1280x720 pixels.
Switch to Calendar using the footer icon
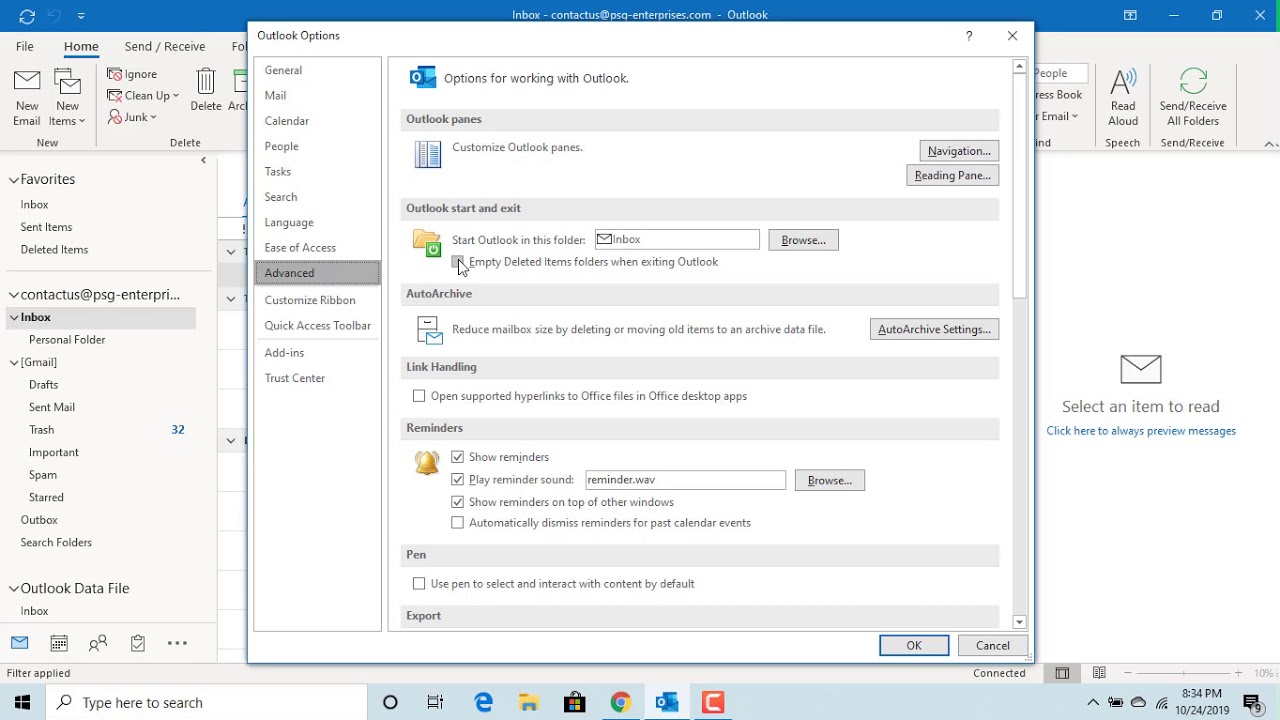point(59,643)
